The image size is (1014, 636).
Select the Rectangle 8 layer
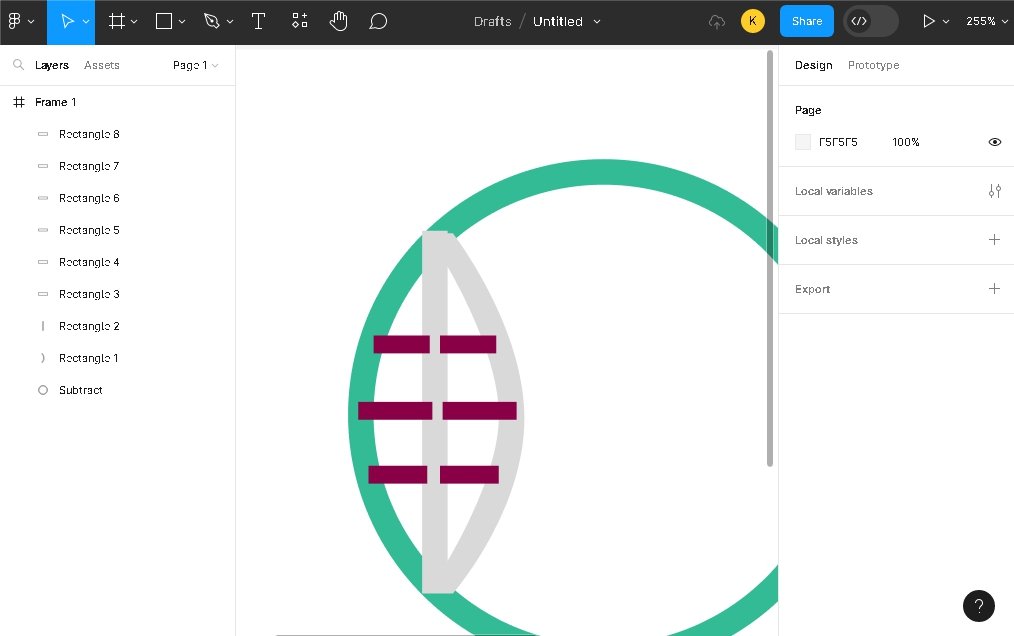tap(89, 134)
